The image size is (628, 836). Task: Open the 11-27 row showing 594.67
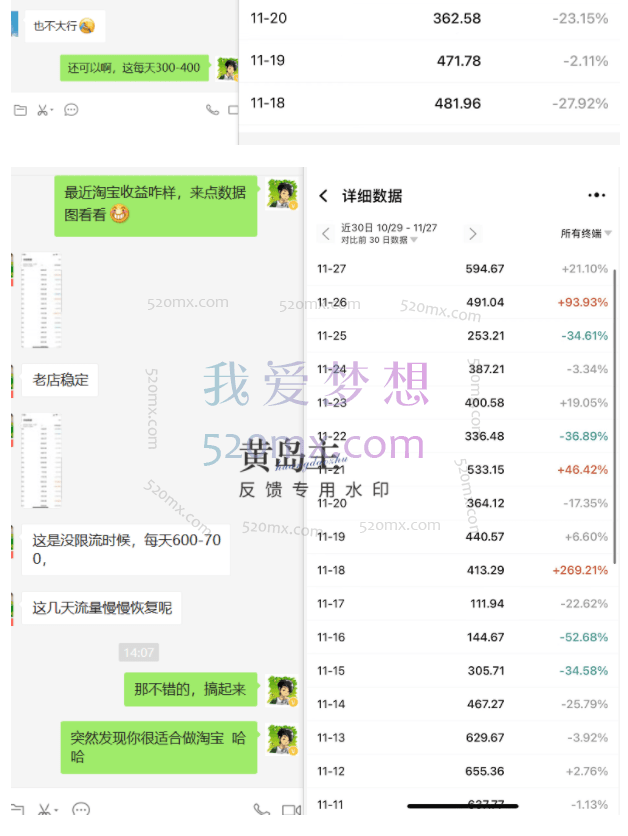point(462,269)
